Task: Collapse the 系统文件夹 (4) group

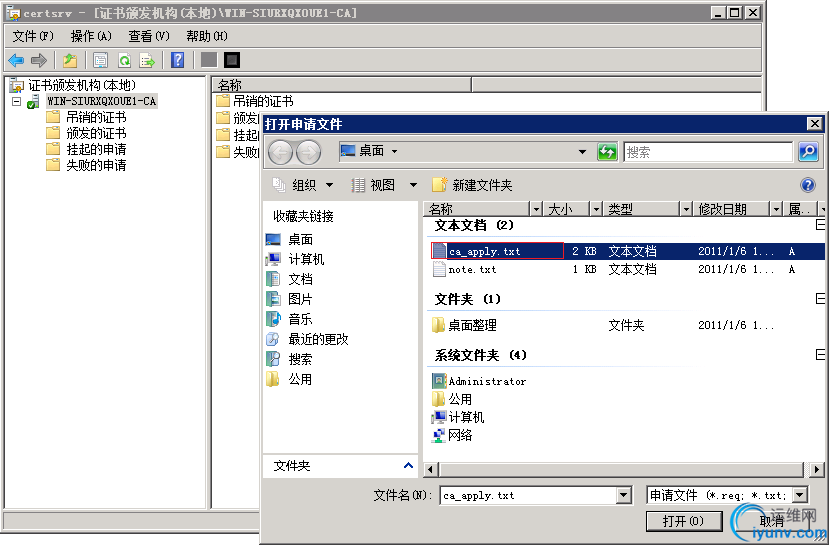Action: [x=820, y=354]
